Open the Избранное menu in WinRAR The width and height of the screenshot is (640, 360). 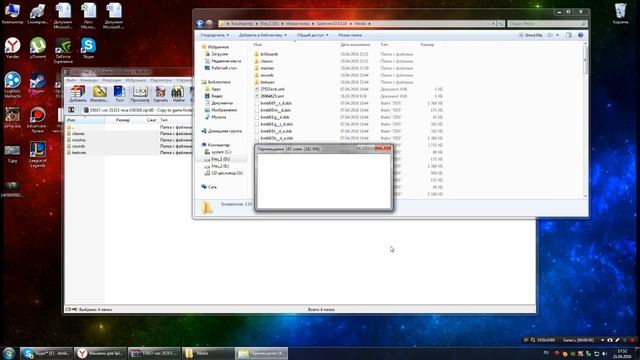point(136,80)
